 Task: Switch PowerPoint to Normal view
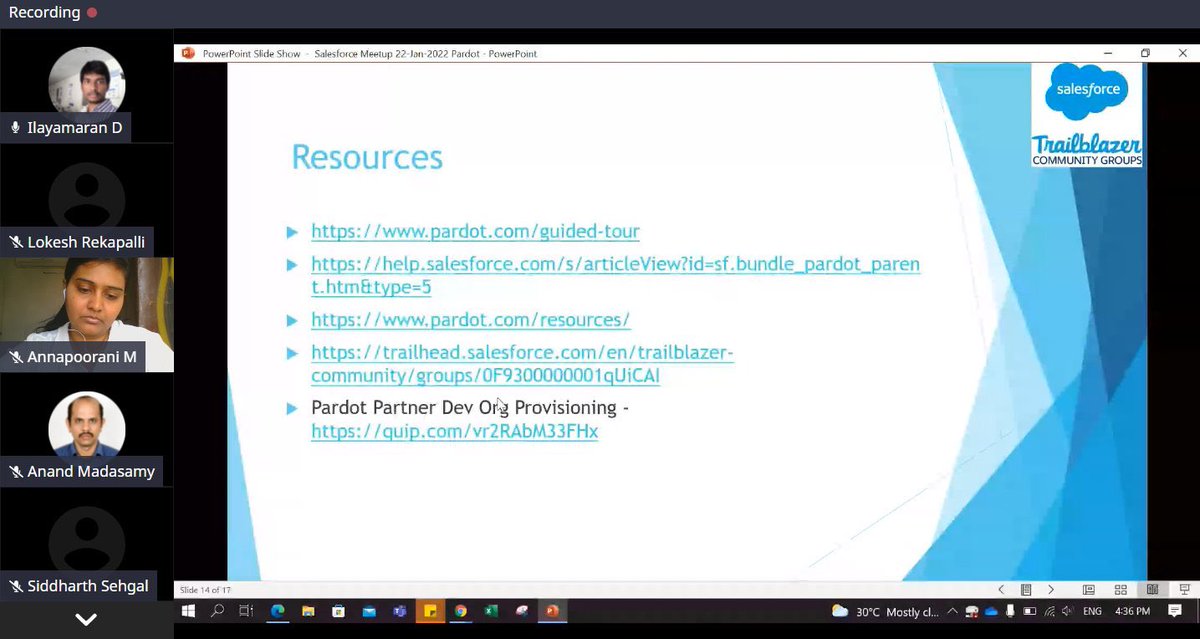1088,590
